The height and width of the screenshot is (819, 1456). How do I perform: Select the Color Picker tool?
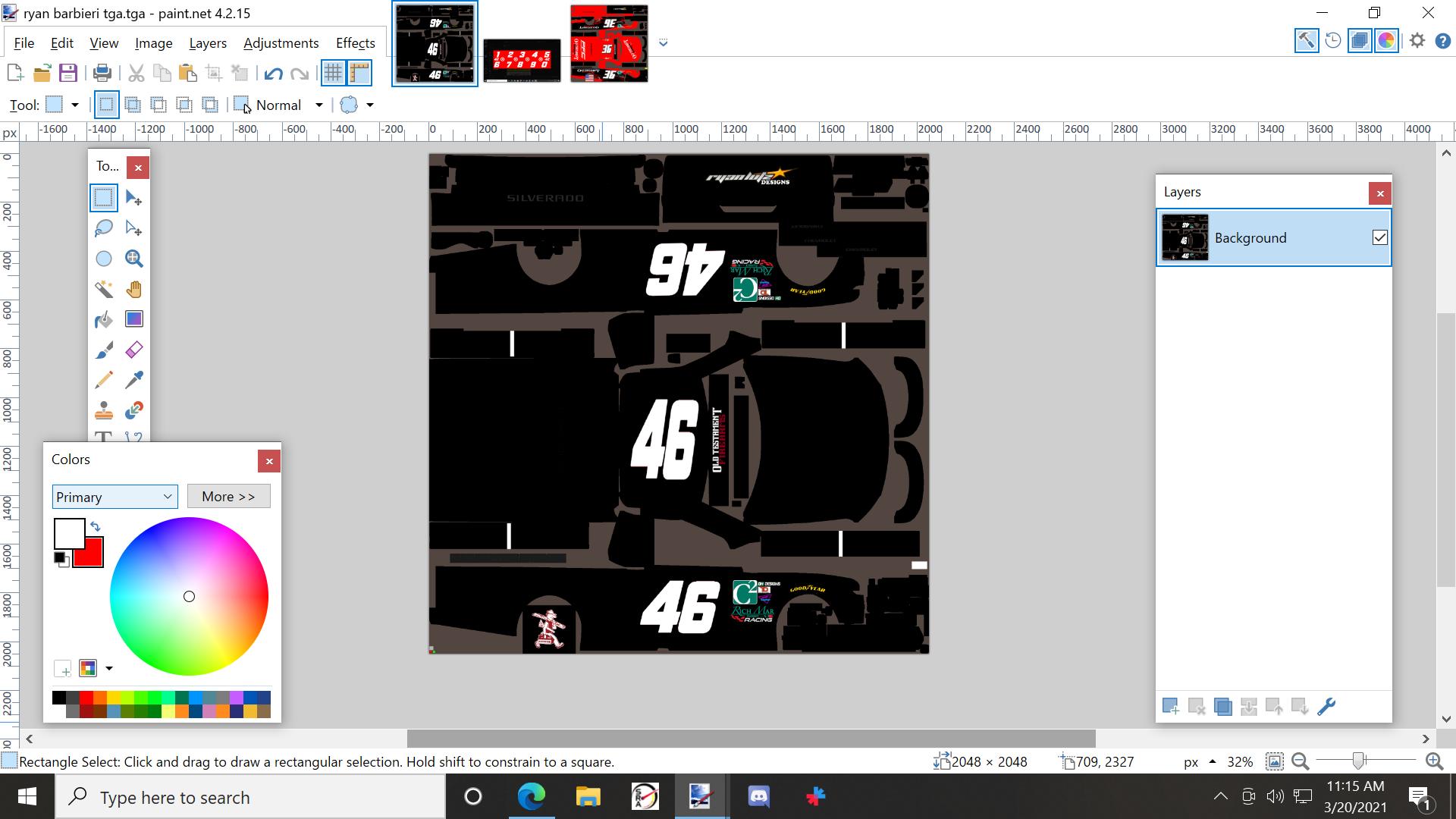(x=134, y=380)
